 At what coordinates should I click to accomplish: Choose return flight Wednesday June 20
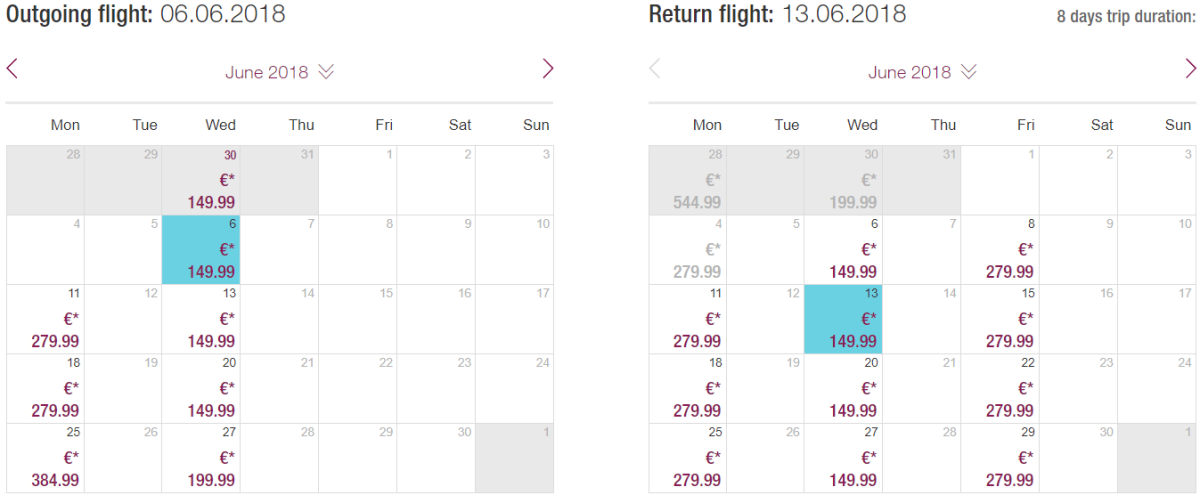point(843,388)
